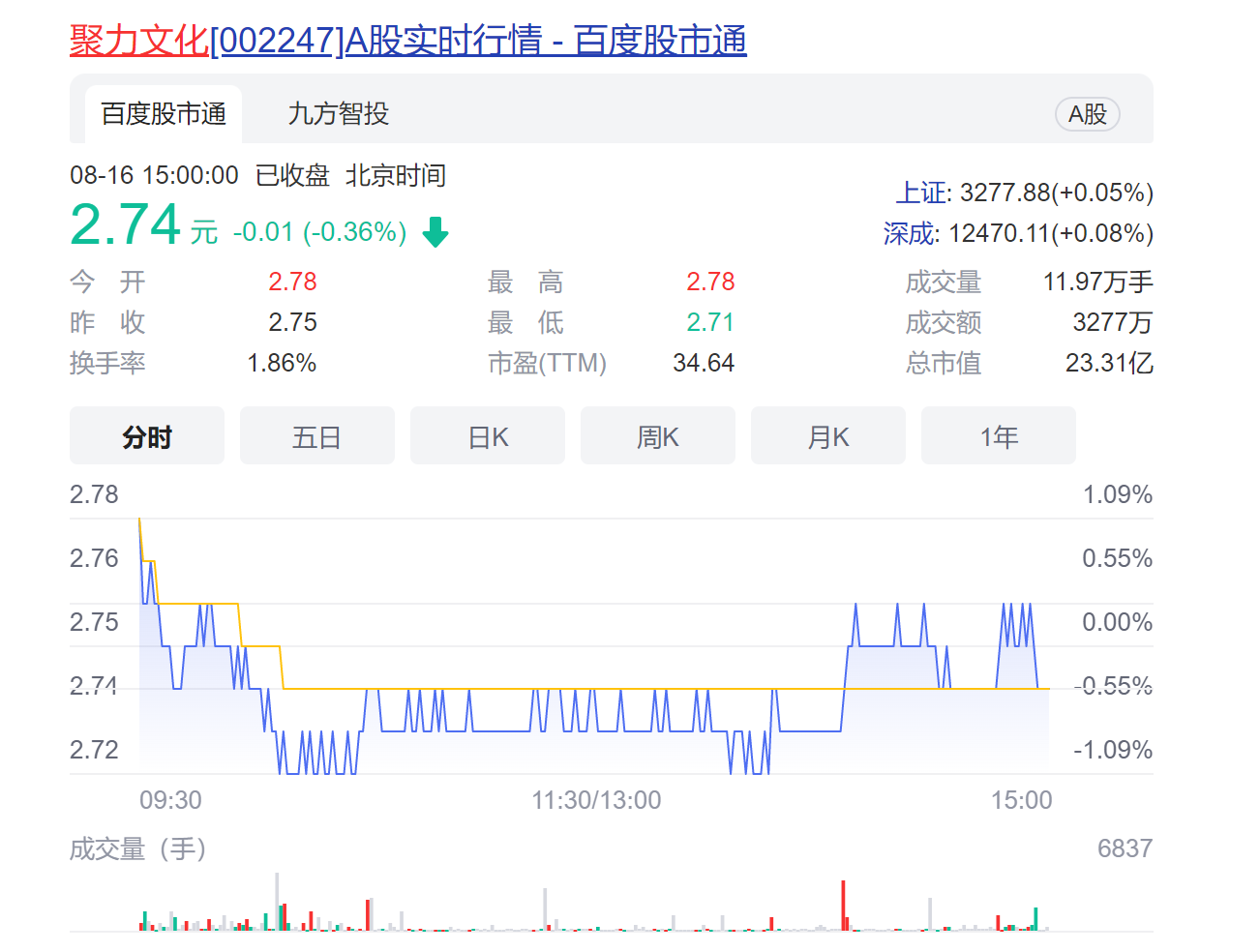The height and width of the screenshot is (952, 1260).
Task: Select the 分时 intraday chart view
Action: pyautogui.click(x=146, y=435)
